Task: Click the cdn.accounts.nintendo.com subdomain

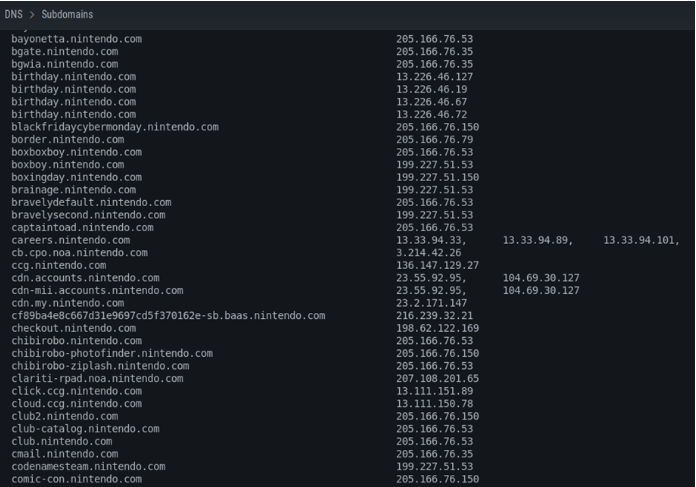Action: (85, 278)
